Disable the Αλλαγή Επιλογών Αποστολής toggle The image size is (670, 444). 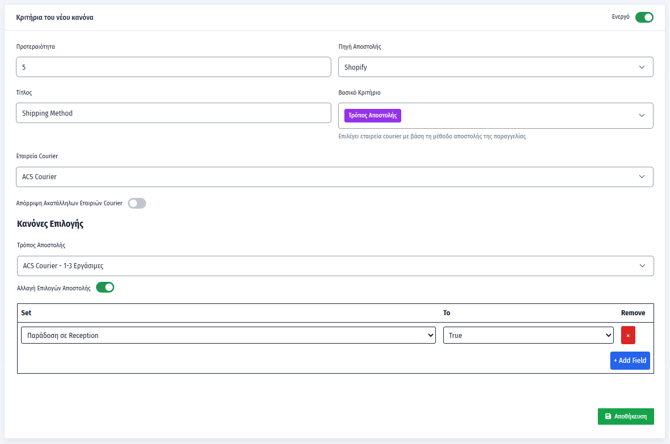pos(105,288)
